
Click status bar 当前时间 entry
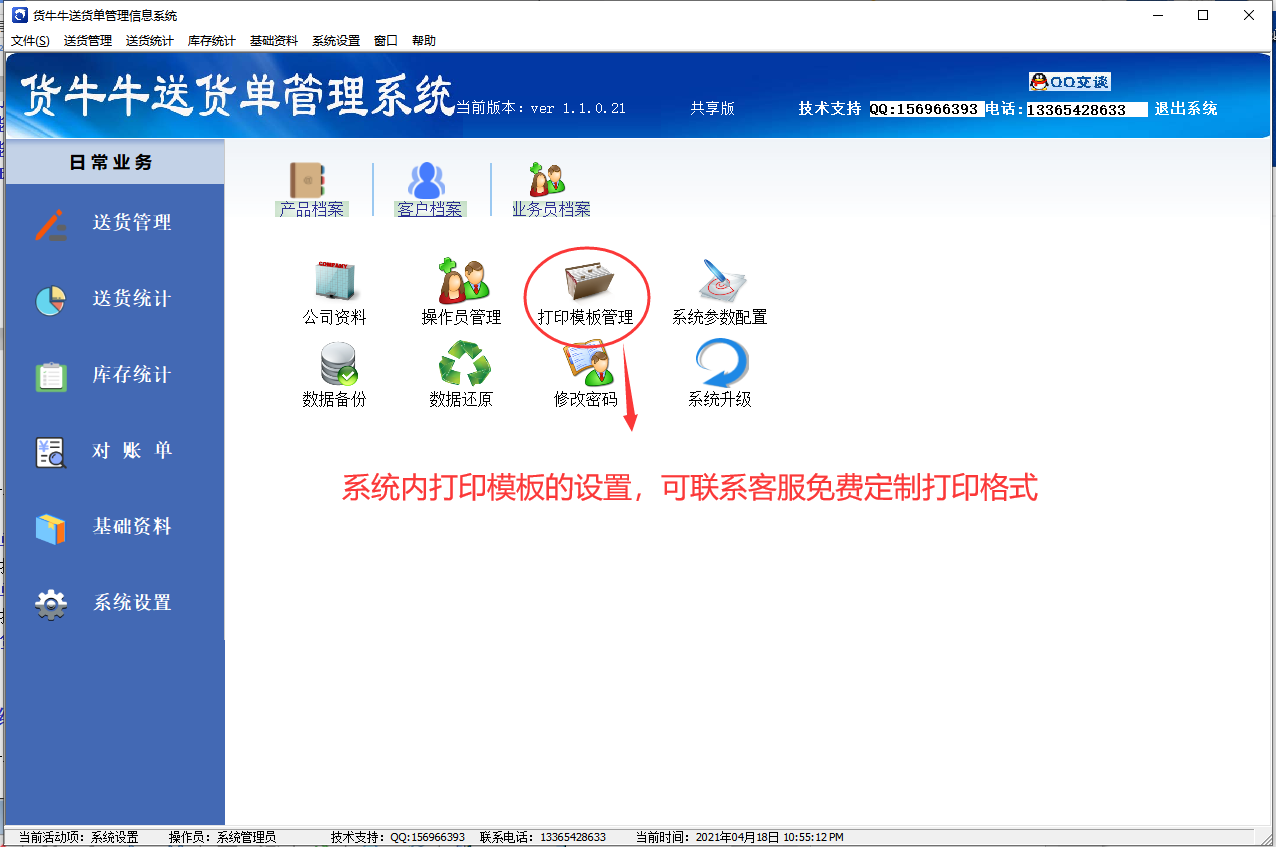pos(740,837)
